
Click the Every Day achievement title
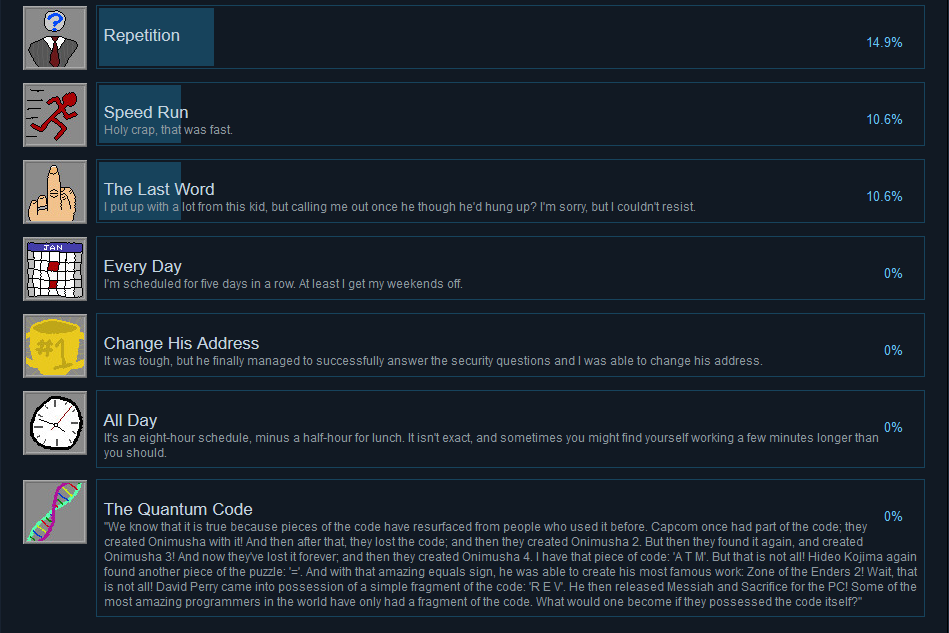[x=142, y=266]
